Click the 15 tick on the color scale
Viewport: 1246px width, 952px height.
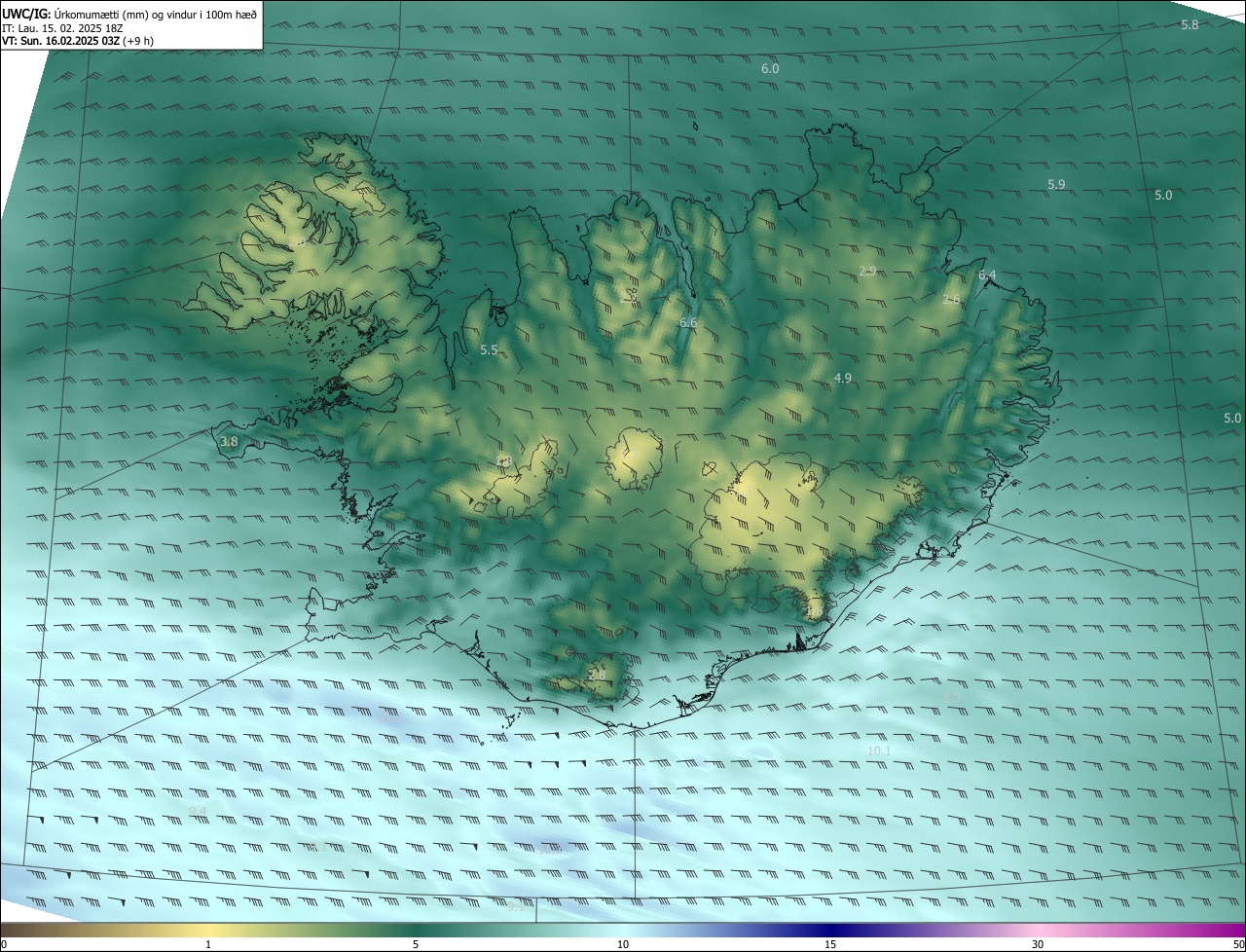click(x=830, y=944)
